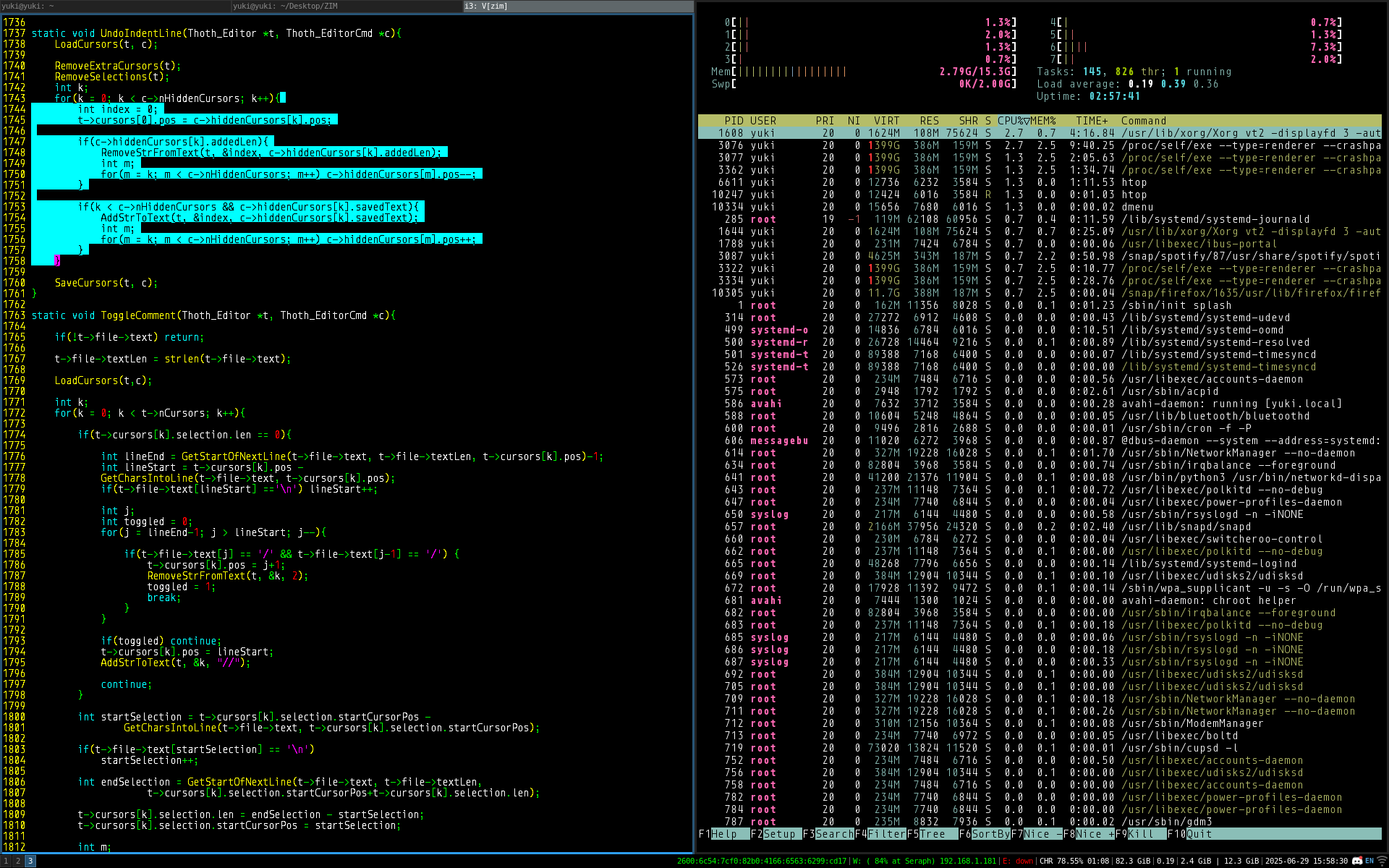Select systemd-journald row PID 285
This screenshot has height=868, width=1389.
(1040, 219)
